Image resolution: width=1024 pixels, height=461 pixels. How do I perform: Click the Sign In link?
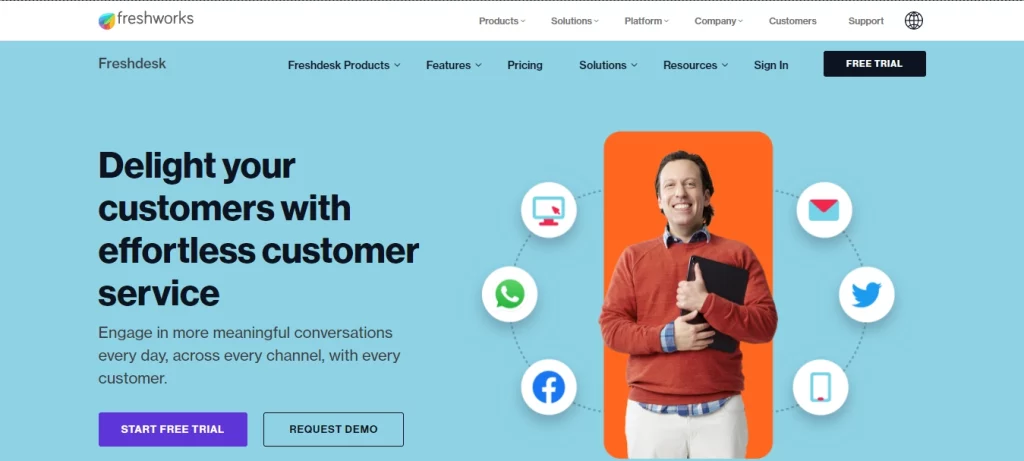click(771, 65)
